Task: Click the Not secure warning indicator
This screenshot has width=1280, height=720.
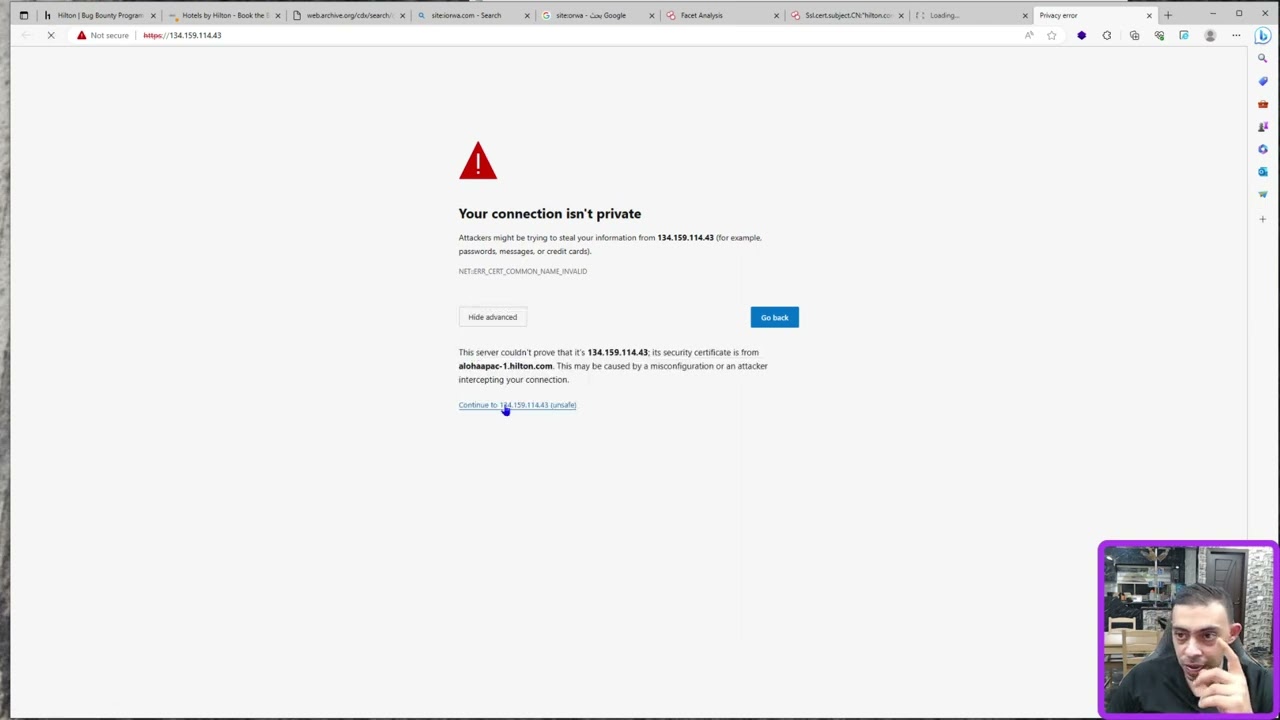Action: [x=103, y=35]
